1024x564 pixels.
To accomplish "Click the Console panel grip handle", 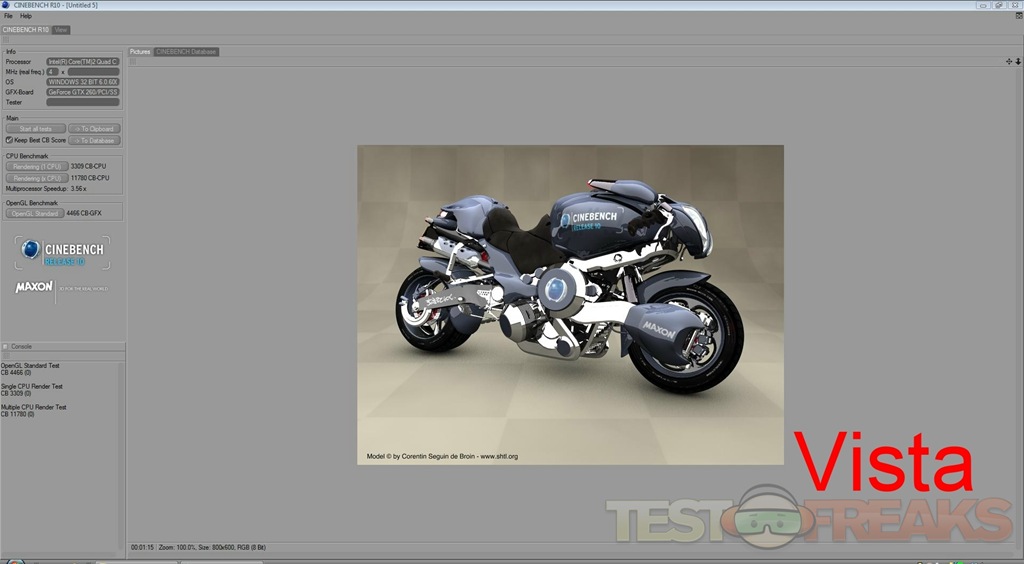I will coord(5,346).
